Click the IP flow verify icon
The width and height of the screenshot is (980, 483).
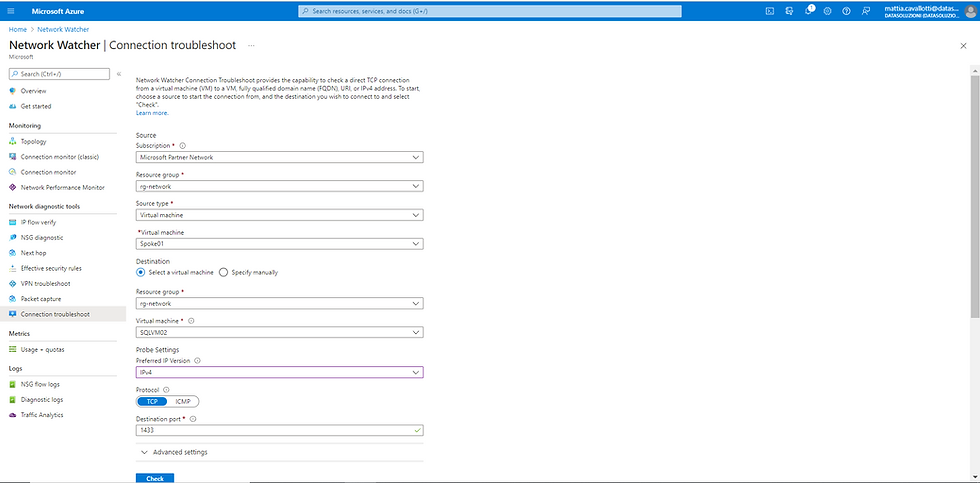(x=12, y=222)
